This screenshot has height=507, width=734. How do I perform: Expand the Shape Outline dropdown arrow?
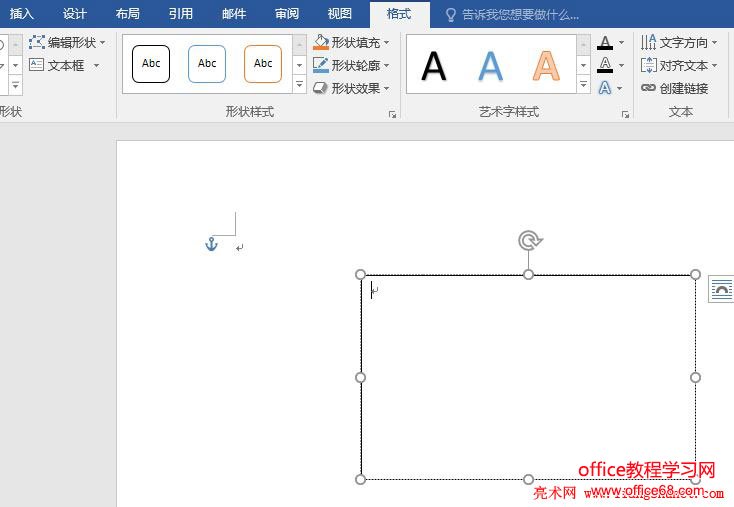click(x=387, y=65)
